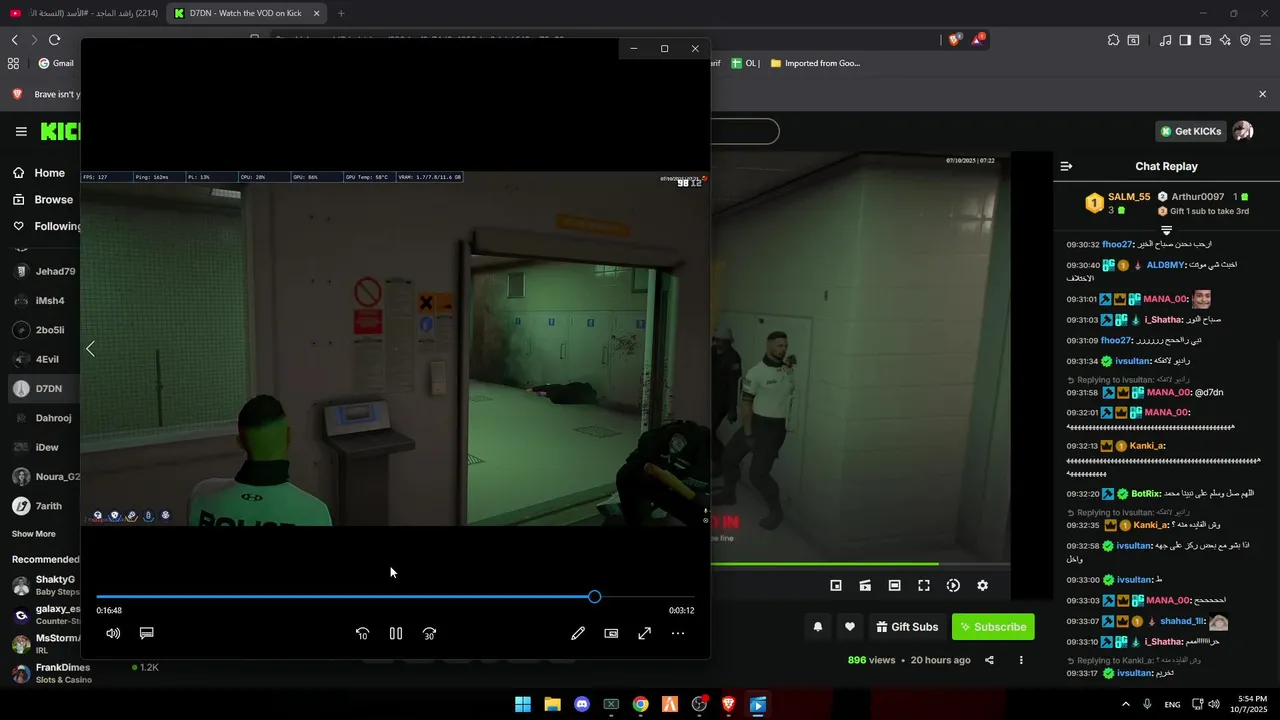Open a new browser tab
The image size is (1280, 720).
(x=341, y=13)
